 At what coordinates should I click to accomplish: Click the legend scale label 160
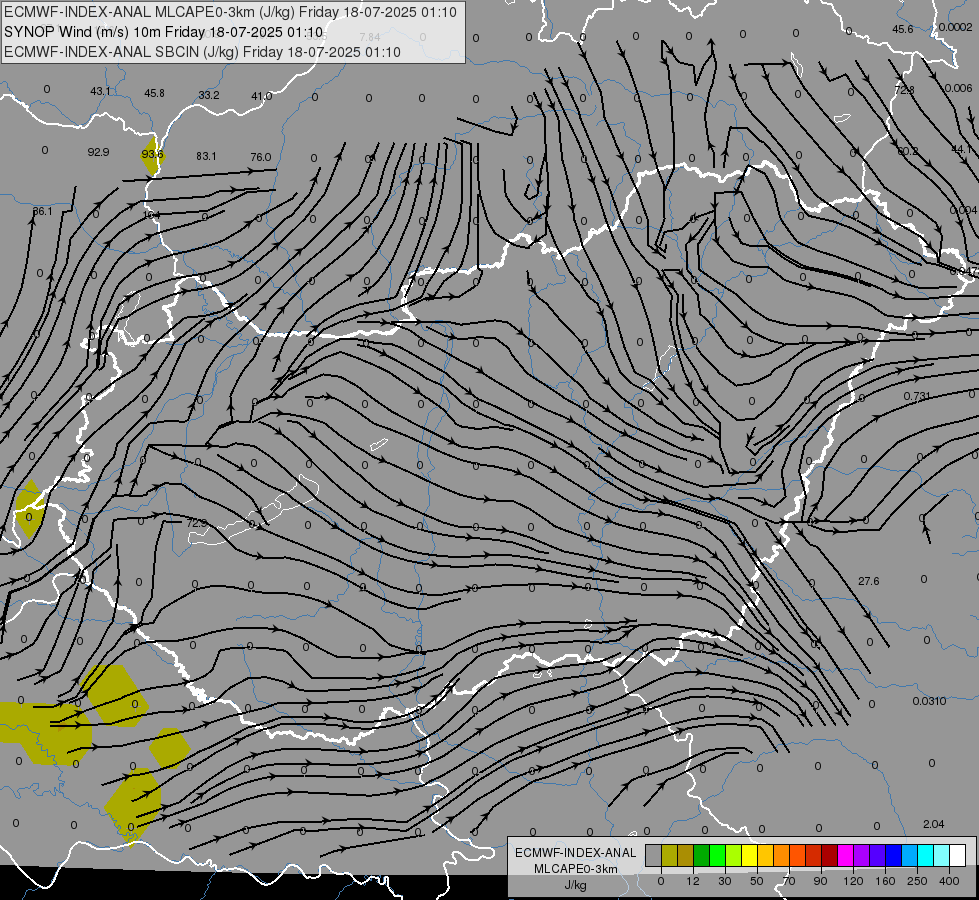(x=885, y=881)
